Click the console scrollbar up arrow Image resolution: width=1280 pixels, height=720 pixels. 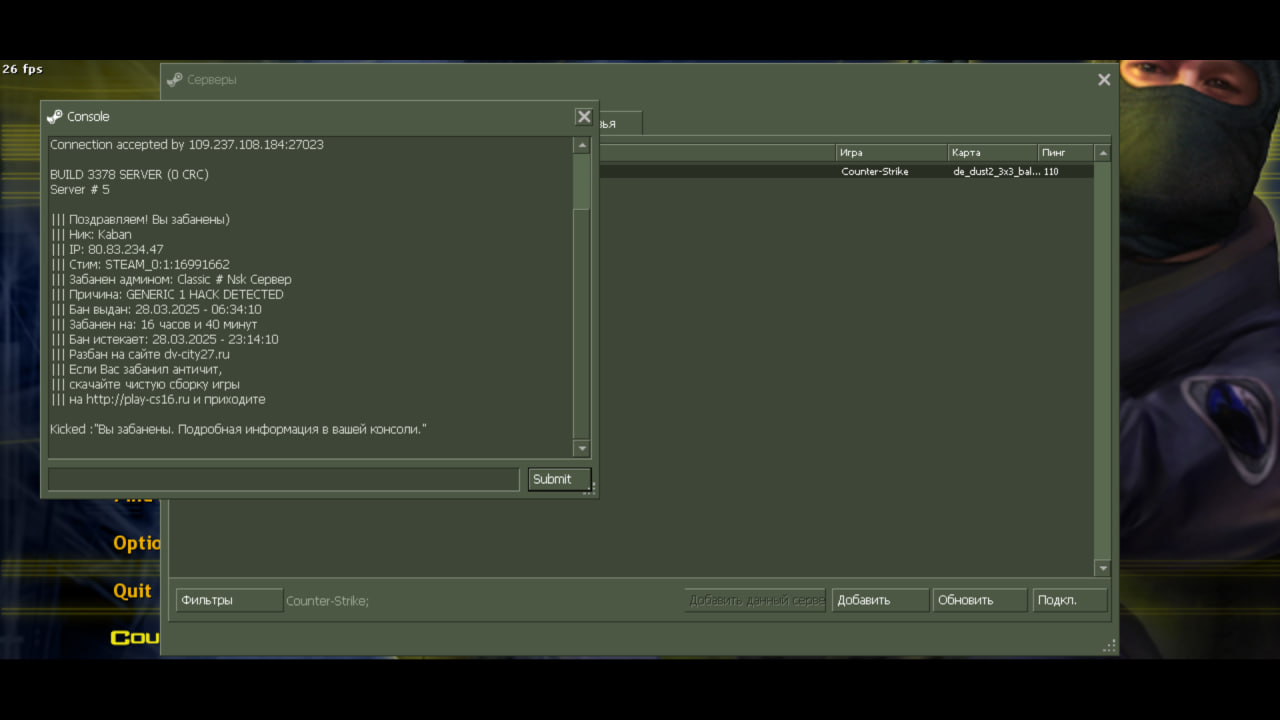[x=582, y=145]
